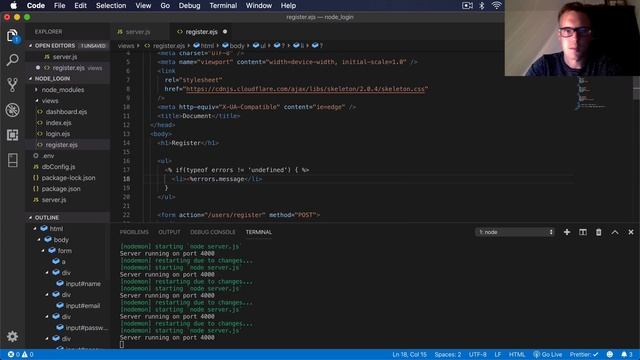Select register.ejs under OPEN EDITORS
Viewport: 640px width, 360px height.
68,68
